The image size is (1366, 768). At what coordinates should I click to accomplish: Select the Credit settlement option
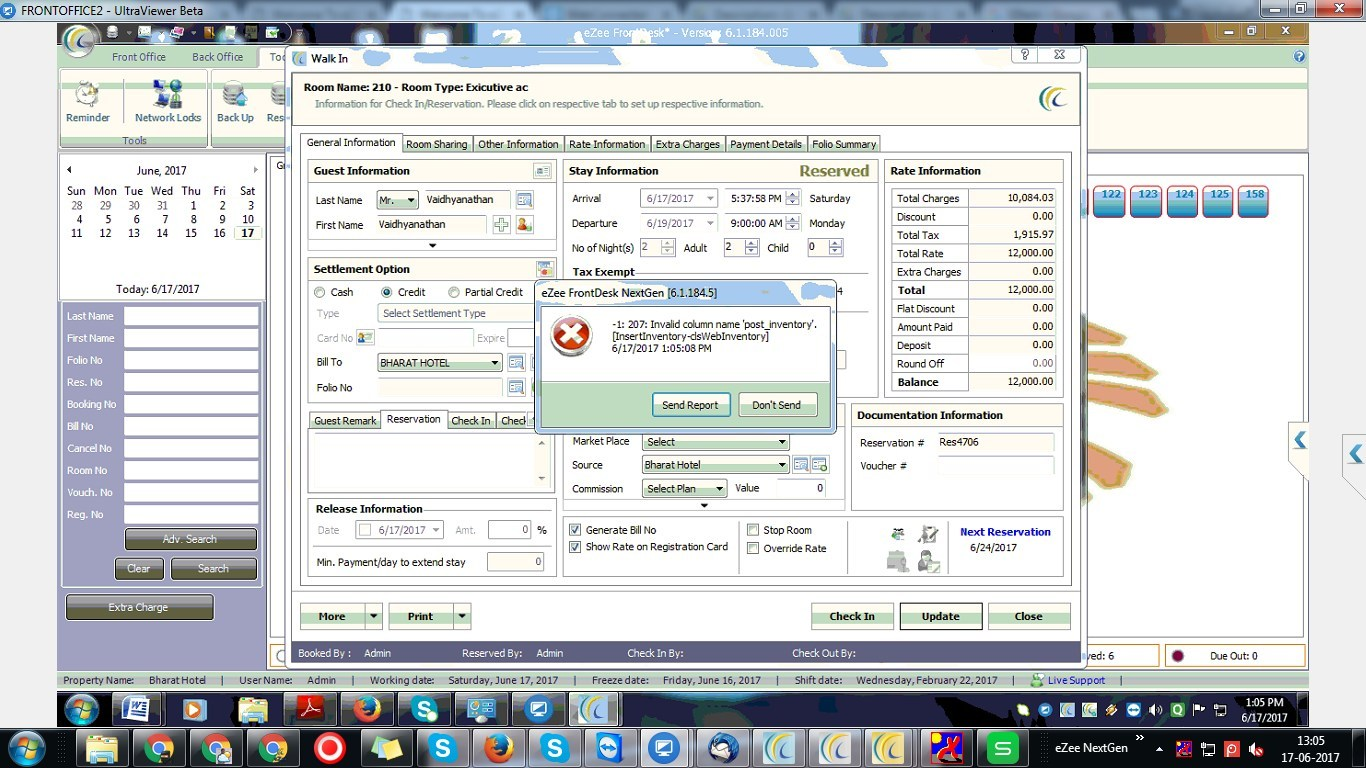coord(387,292)
